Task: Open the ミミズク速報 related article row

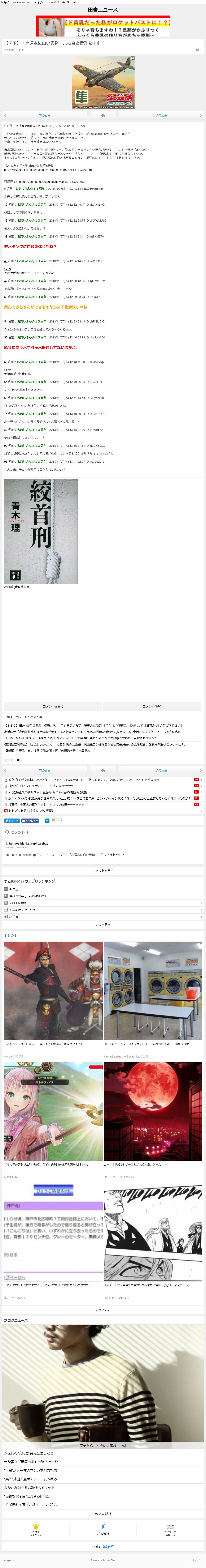Action: click(103, 811)
